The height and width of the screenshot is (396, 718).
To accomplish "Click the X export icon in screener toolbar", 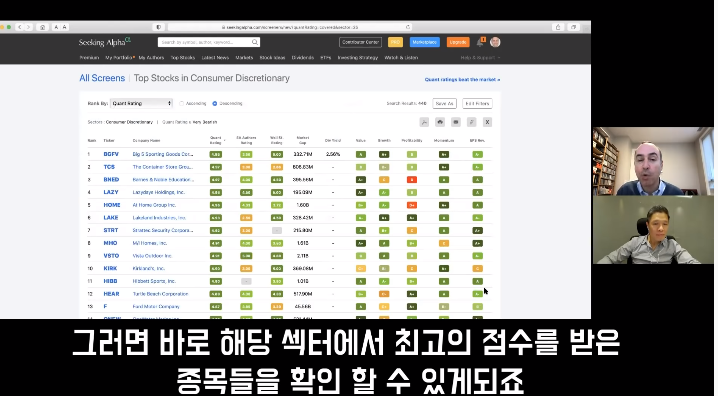I will 487,122.
